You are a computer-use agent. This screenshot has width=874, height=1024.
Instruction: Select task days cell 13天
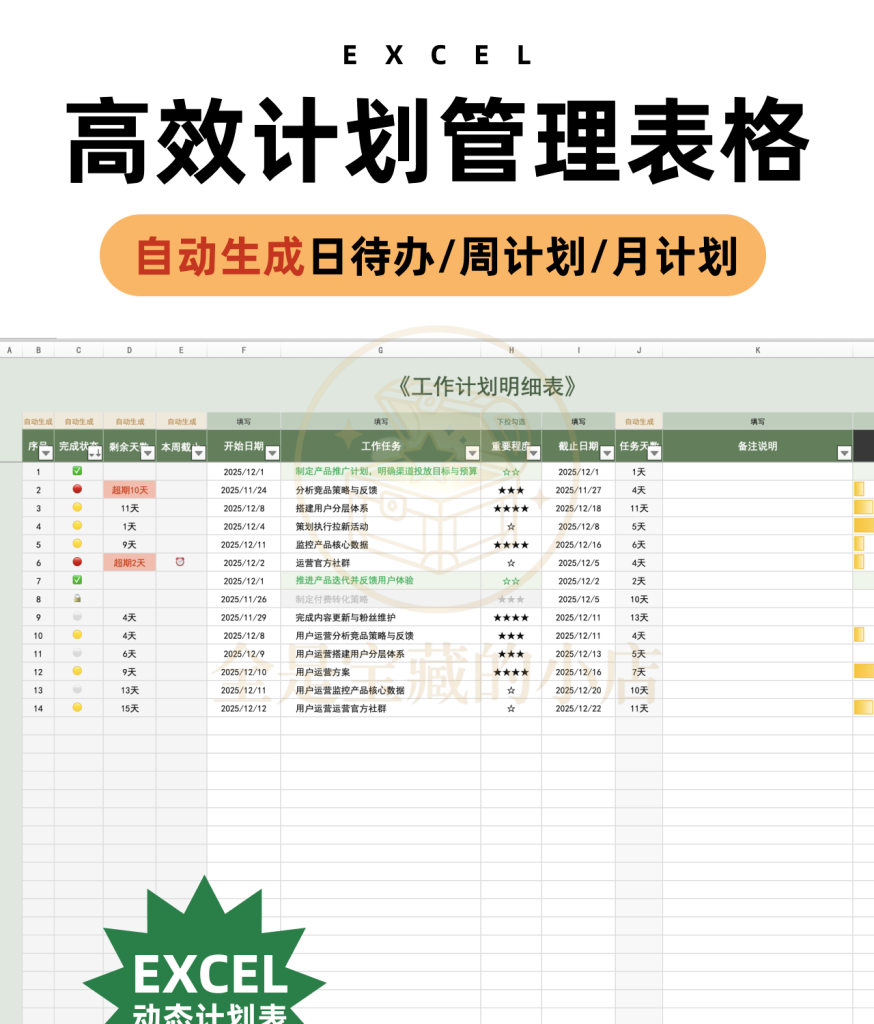click(x=639, y=617)
